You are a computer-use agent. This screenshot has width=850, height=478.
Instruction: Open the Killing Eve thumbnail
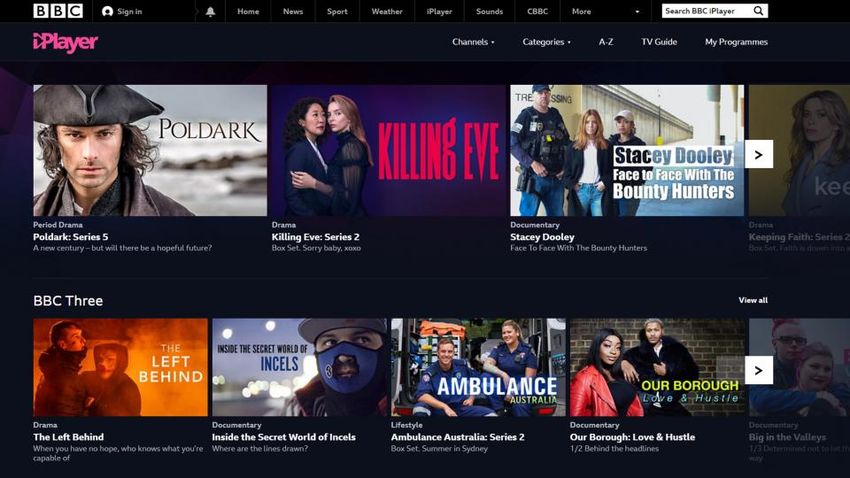389,150
